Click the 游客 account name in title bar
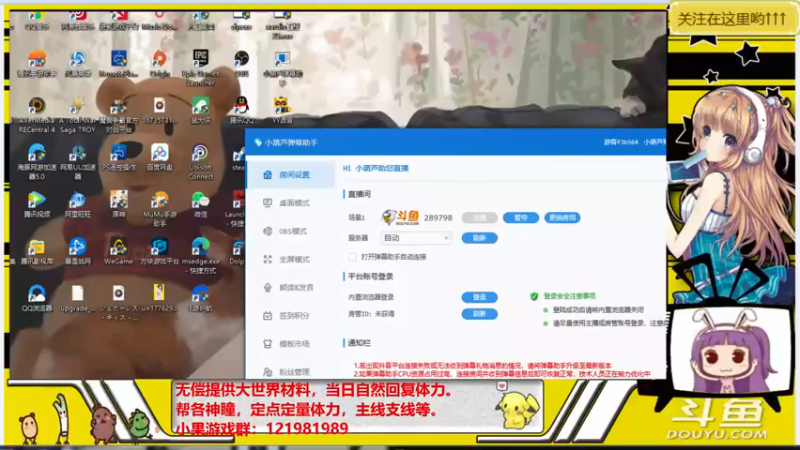This screenshot has height=450, width=800. pos(621,142)
